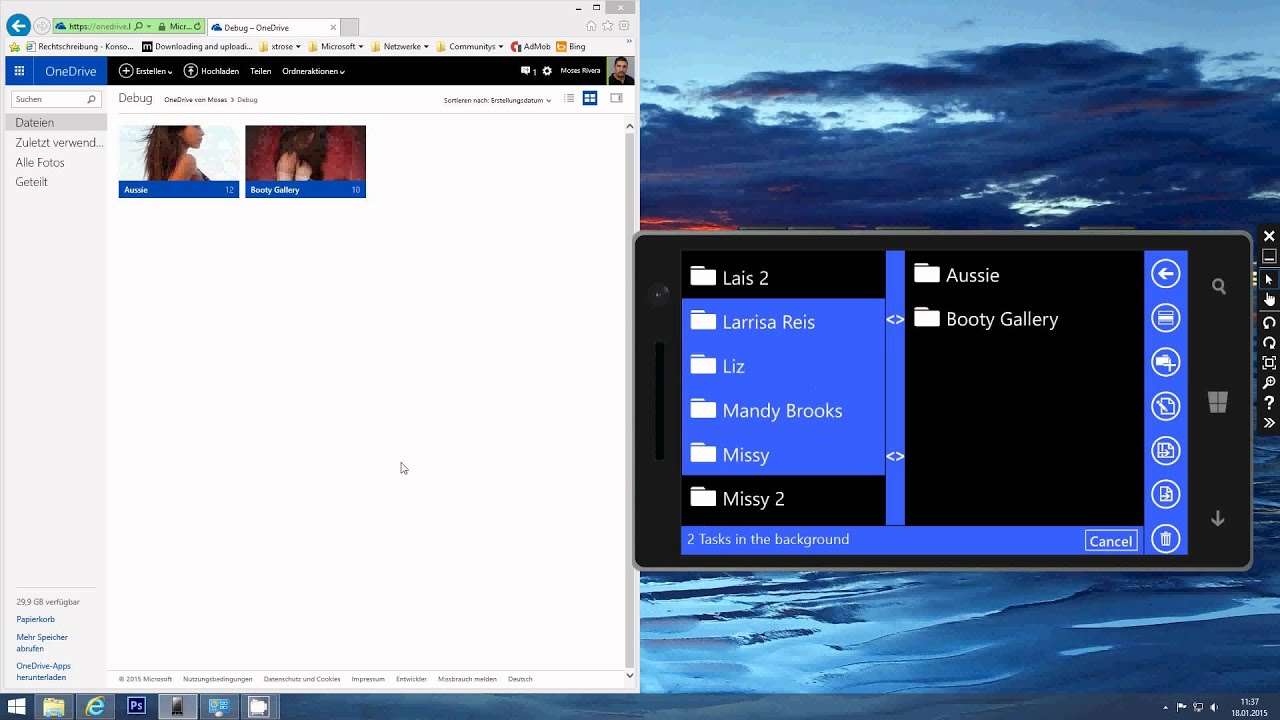
Task: Rotate the emulator left
Action: (x=1269, y=321)
